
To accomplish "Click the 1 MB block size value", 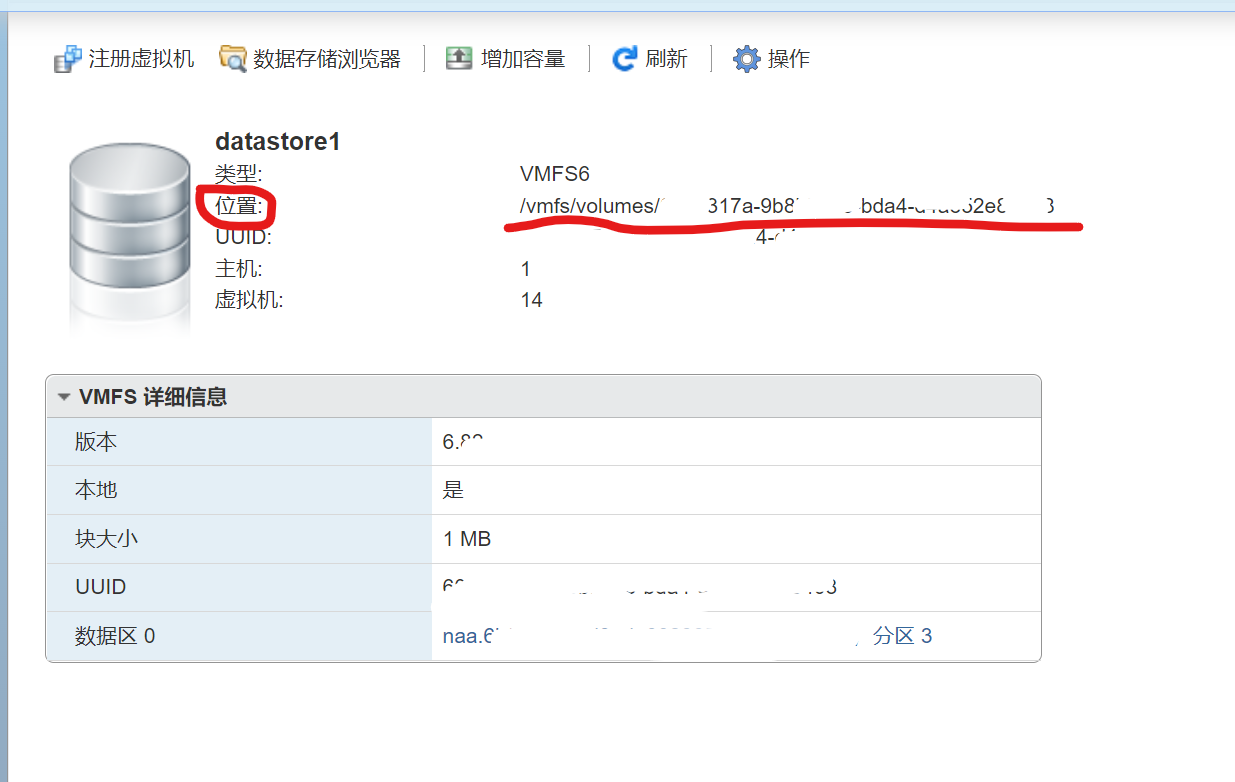I will (x=467, y=539).
